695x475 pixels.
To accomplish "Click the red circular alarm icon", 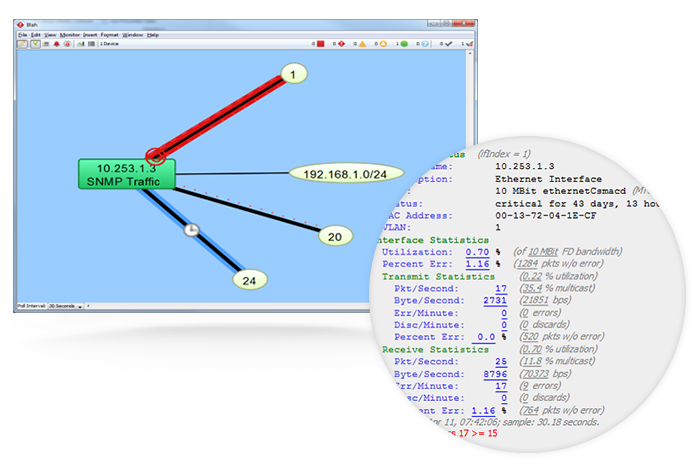I will pos(67,44).
